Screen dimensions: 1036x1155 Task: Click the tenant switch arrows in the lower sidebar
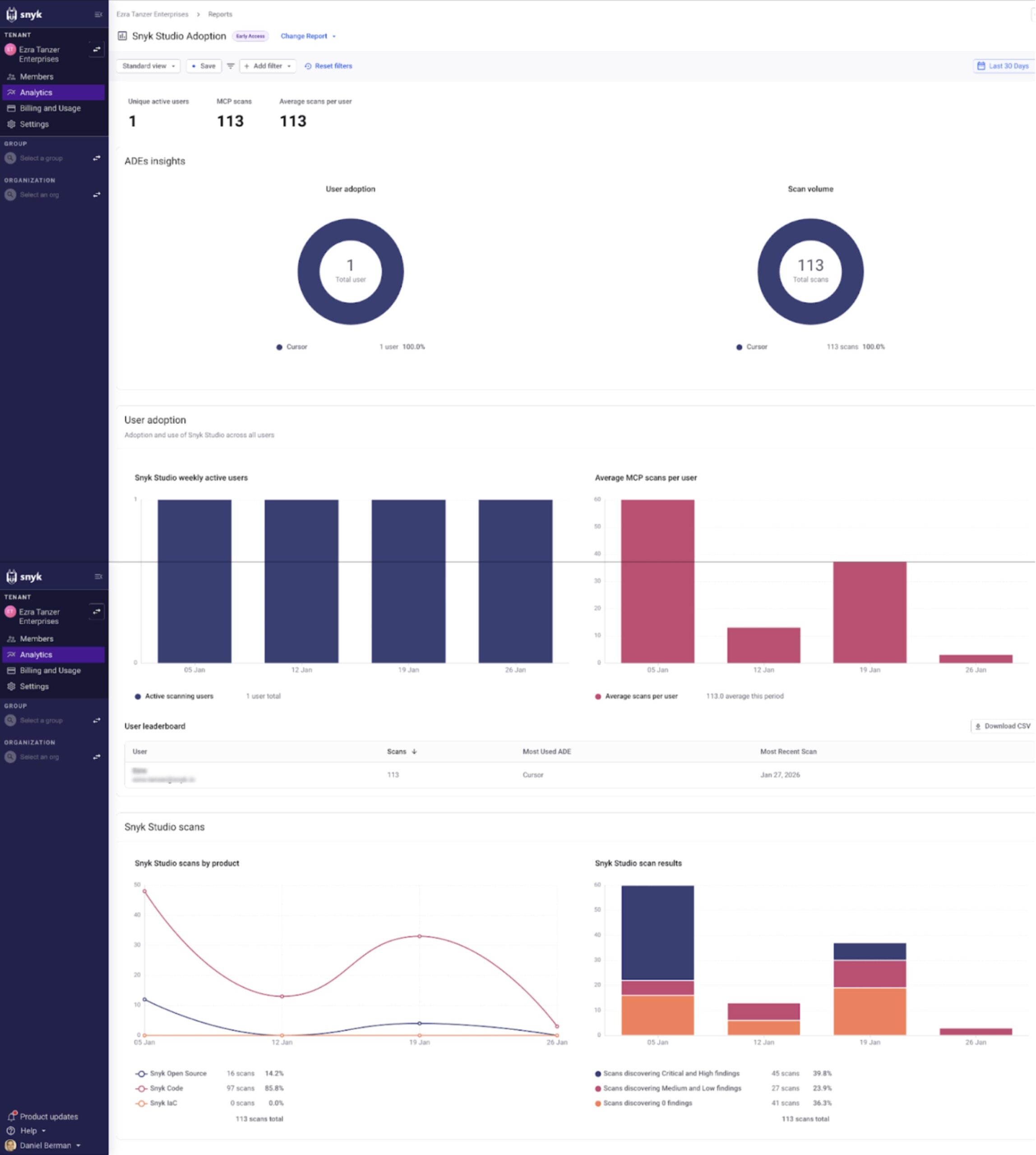click(97, 612)
